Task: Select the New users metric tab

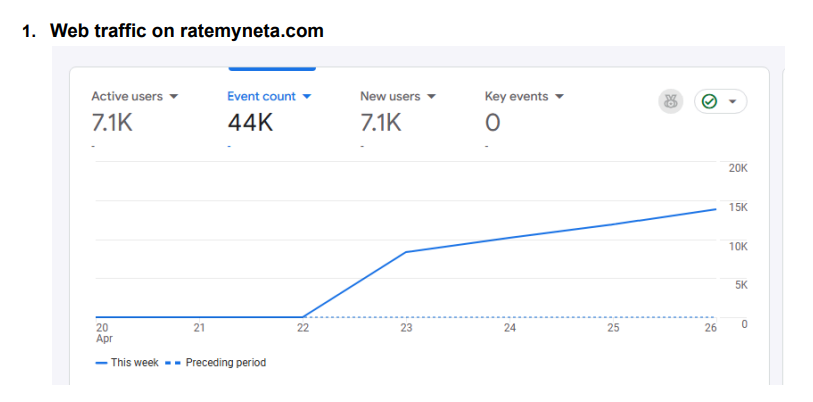Action: pyautogui.click(x=390, y=96)
